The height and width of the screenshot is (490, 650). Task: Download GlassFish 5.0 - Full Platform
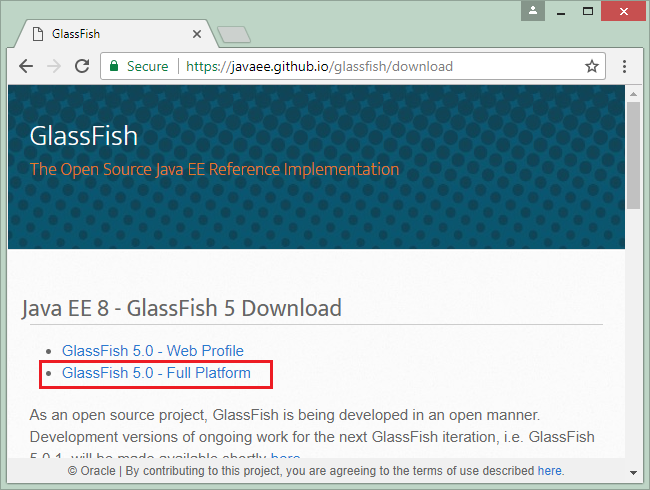point(156,373)
